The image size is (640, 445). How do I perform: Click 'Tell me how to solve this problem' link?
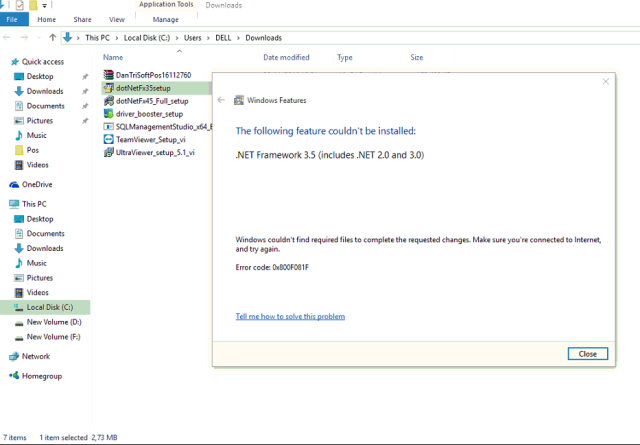tap(290, 316)
